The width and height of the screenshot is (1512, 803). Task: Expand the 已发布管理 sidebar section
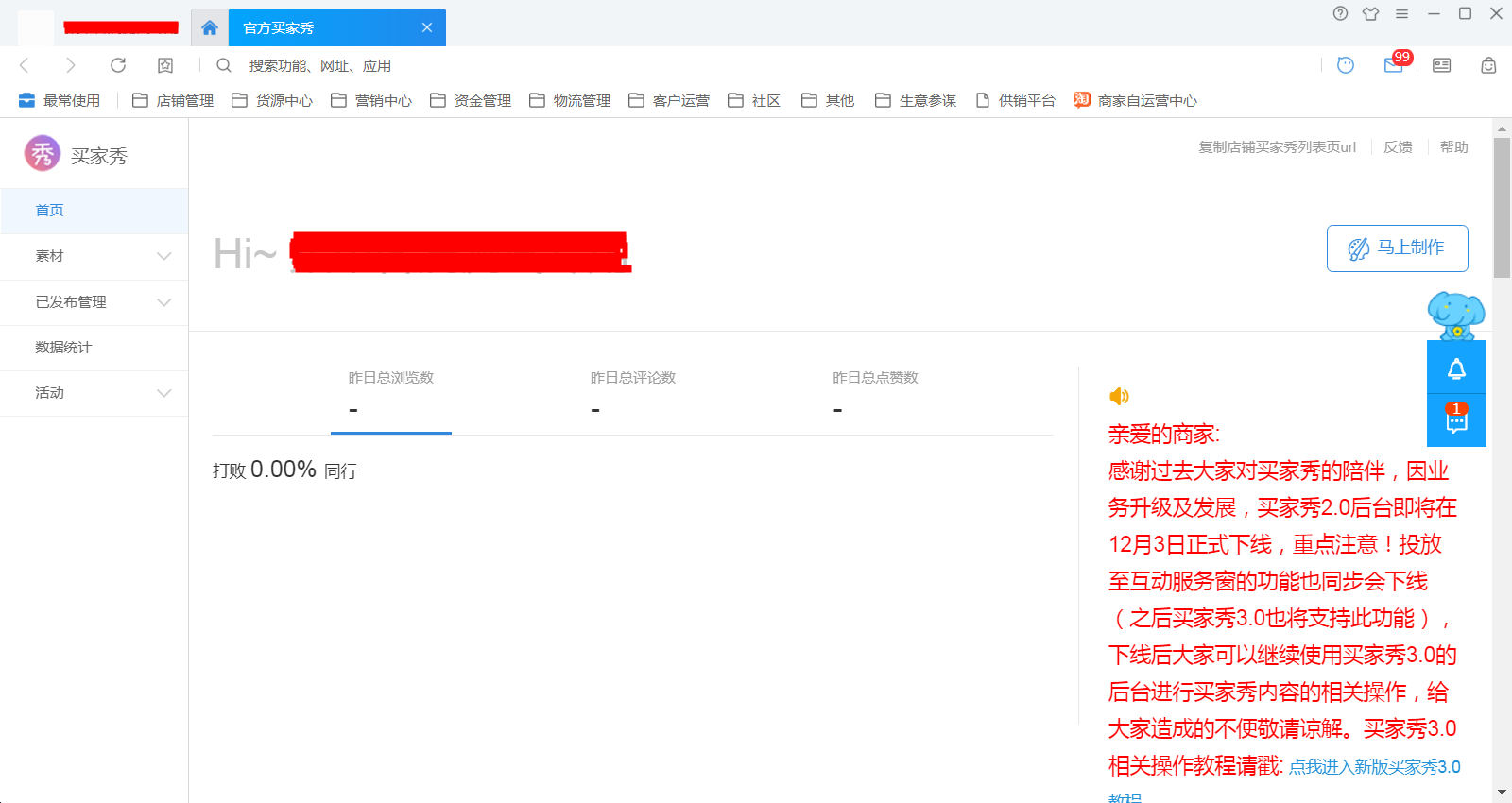tap(94, 302)
